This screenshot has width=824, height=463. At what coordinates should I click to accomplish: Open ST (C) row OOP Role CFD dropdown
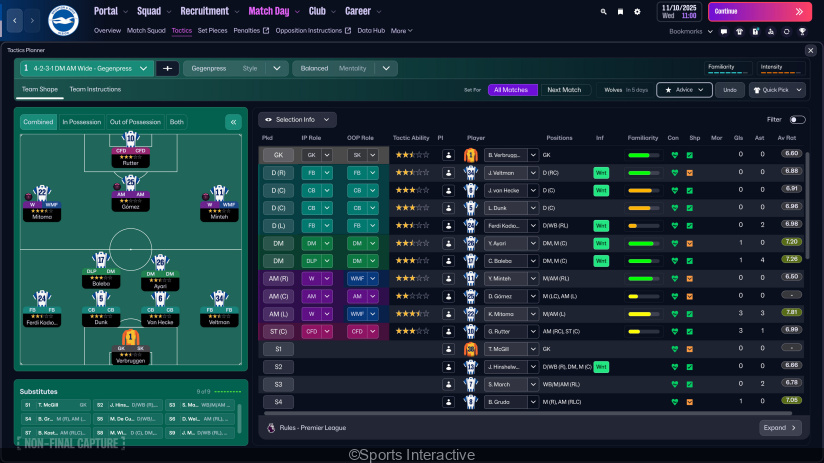tap(363, 332)
